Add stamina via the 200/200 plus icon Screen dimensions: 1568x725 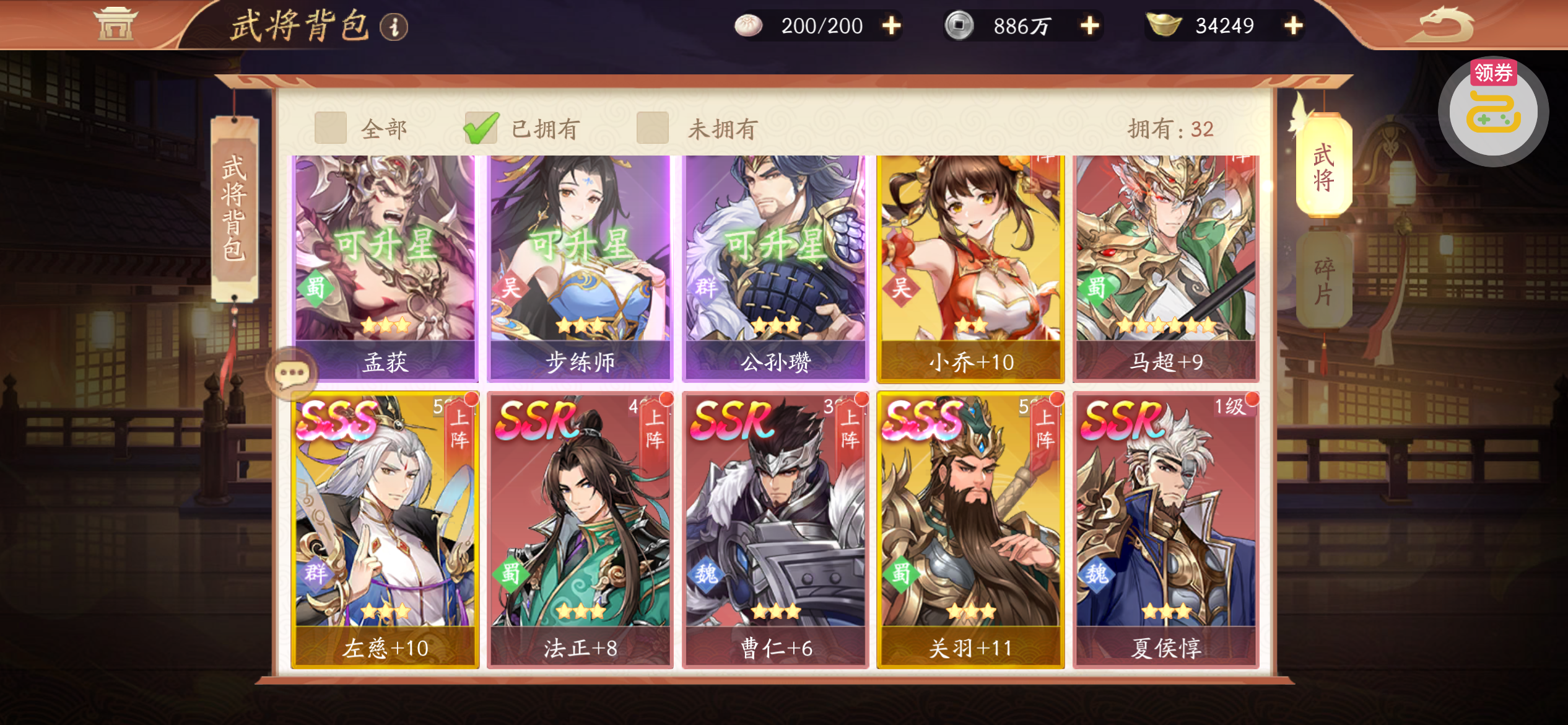(x=891, y=26)
